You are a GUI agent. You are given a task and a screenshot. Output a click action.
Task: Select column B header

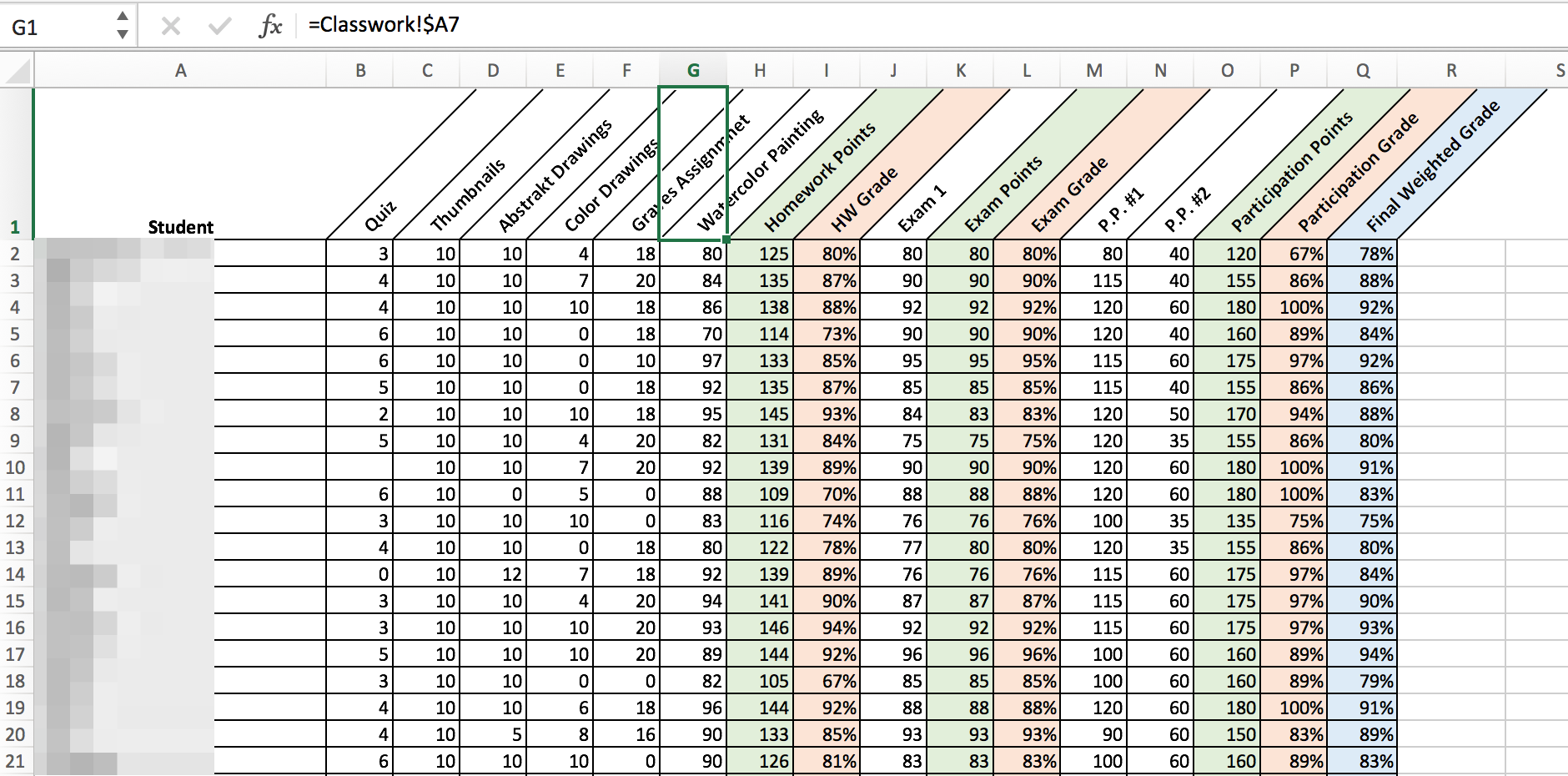click(x=360, y=71)
